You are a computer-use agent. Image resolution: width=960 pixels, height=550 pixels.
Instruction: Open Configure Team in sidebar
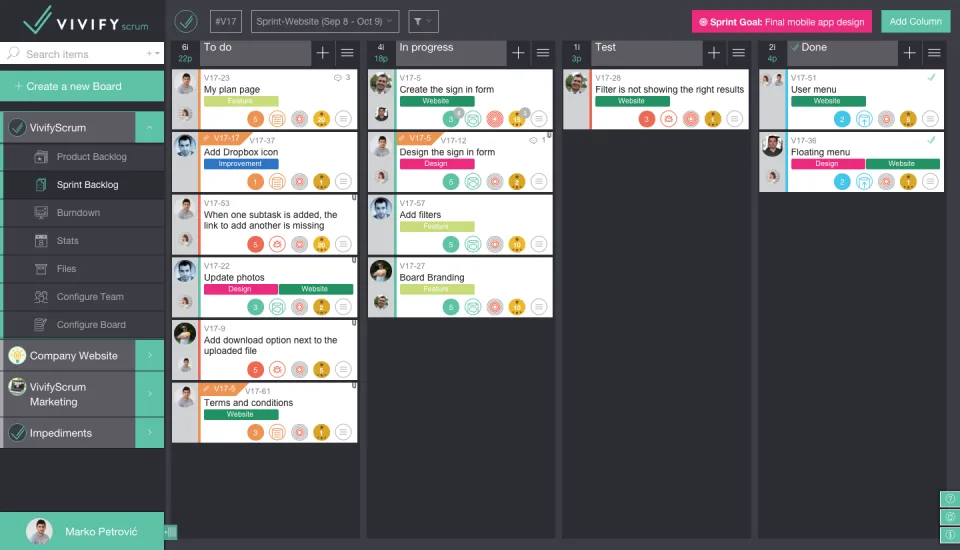84,296
